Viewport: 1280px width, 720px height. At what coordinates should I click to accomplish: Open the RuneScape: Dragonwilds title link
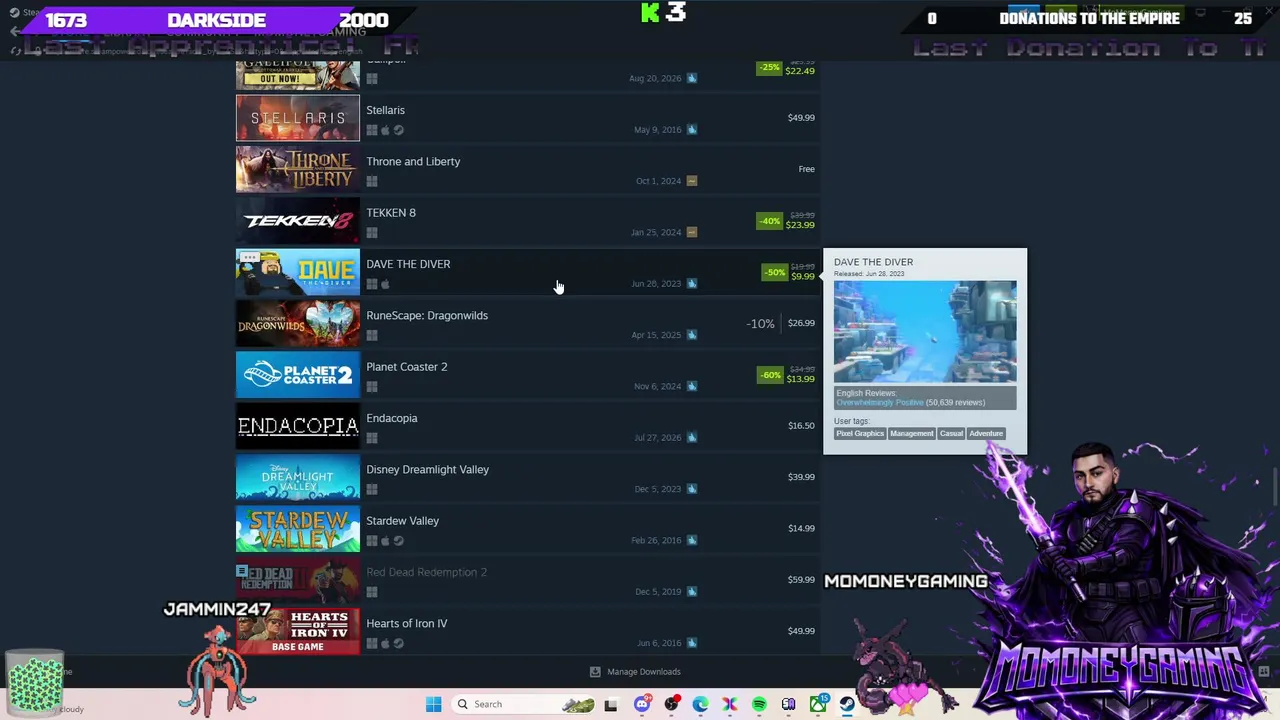427,316
